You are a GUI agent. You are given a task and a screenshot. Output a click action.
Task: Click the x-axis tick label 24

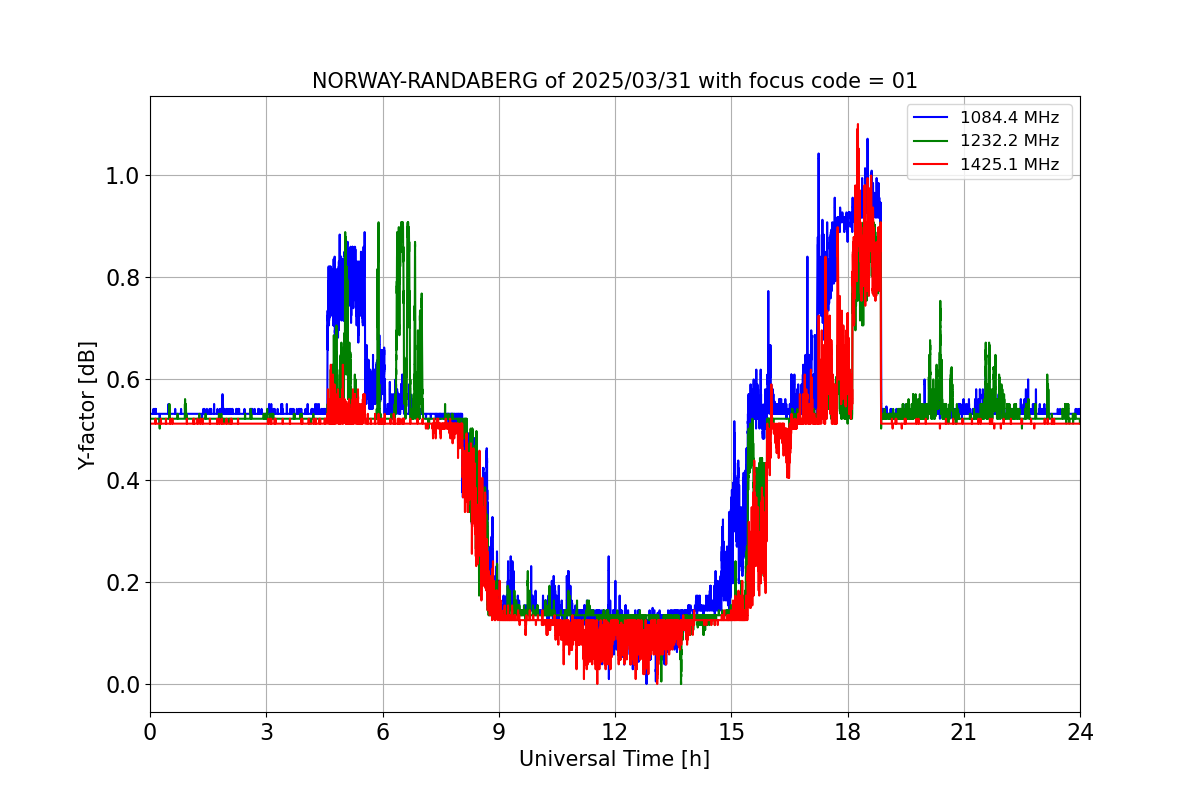[1080, 732]
